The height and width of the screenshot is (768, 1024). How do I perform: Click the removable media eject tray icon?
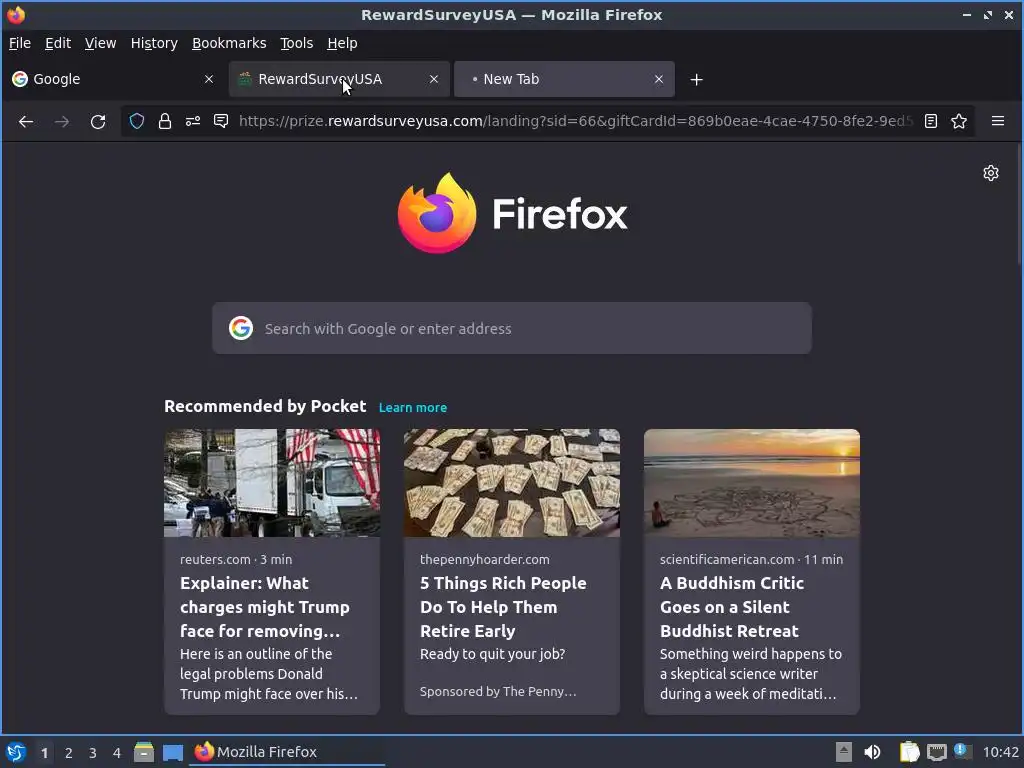coord(844,752)
